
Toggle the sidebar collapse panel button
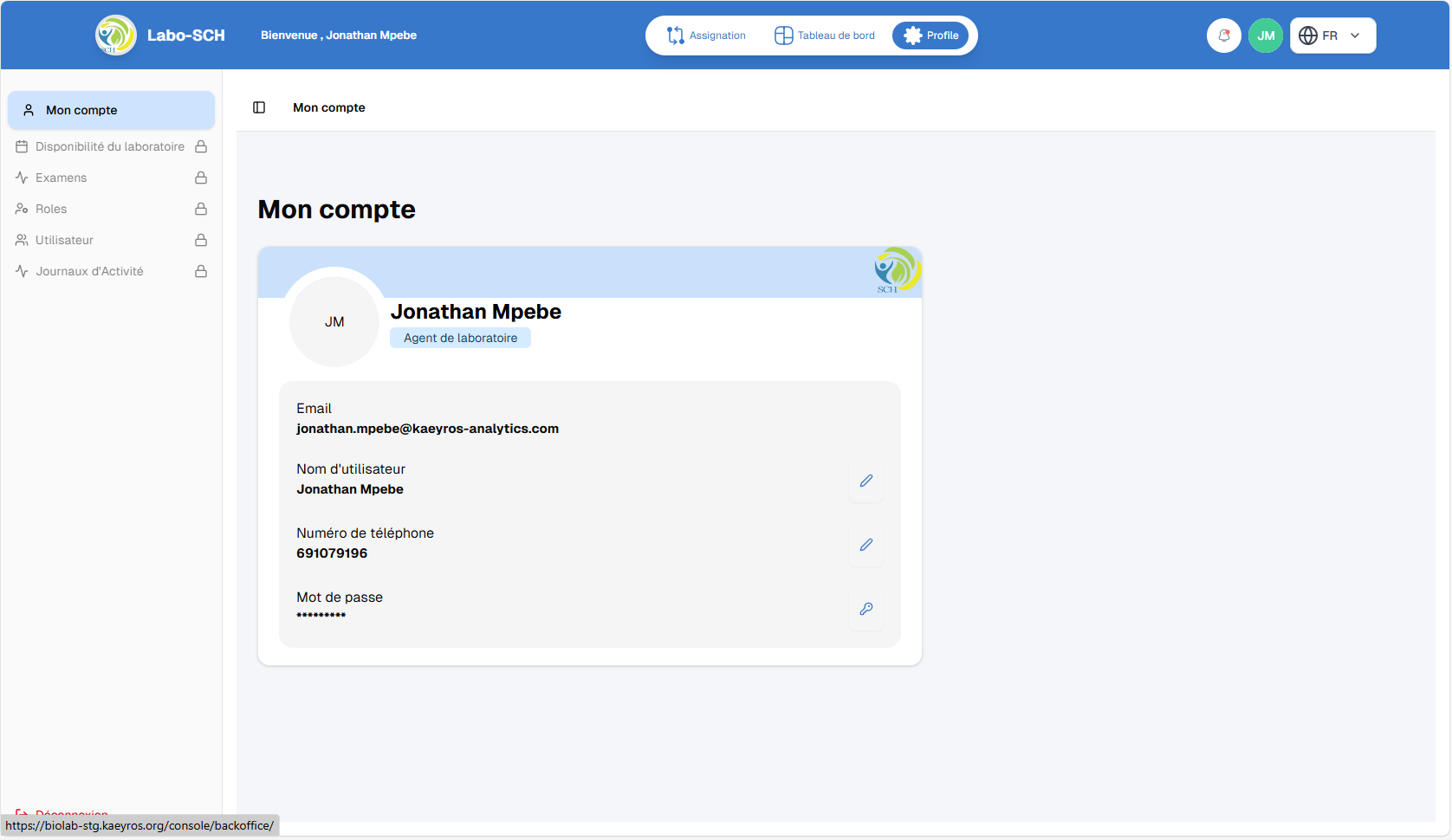point(259,107)
